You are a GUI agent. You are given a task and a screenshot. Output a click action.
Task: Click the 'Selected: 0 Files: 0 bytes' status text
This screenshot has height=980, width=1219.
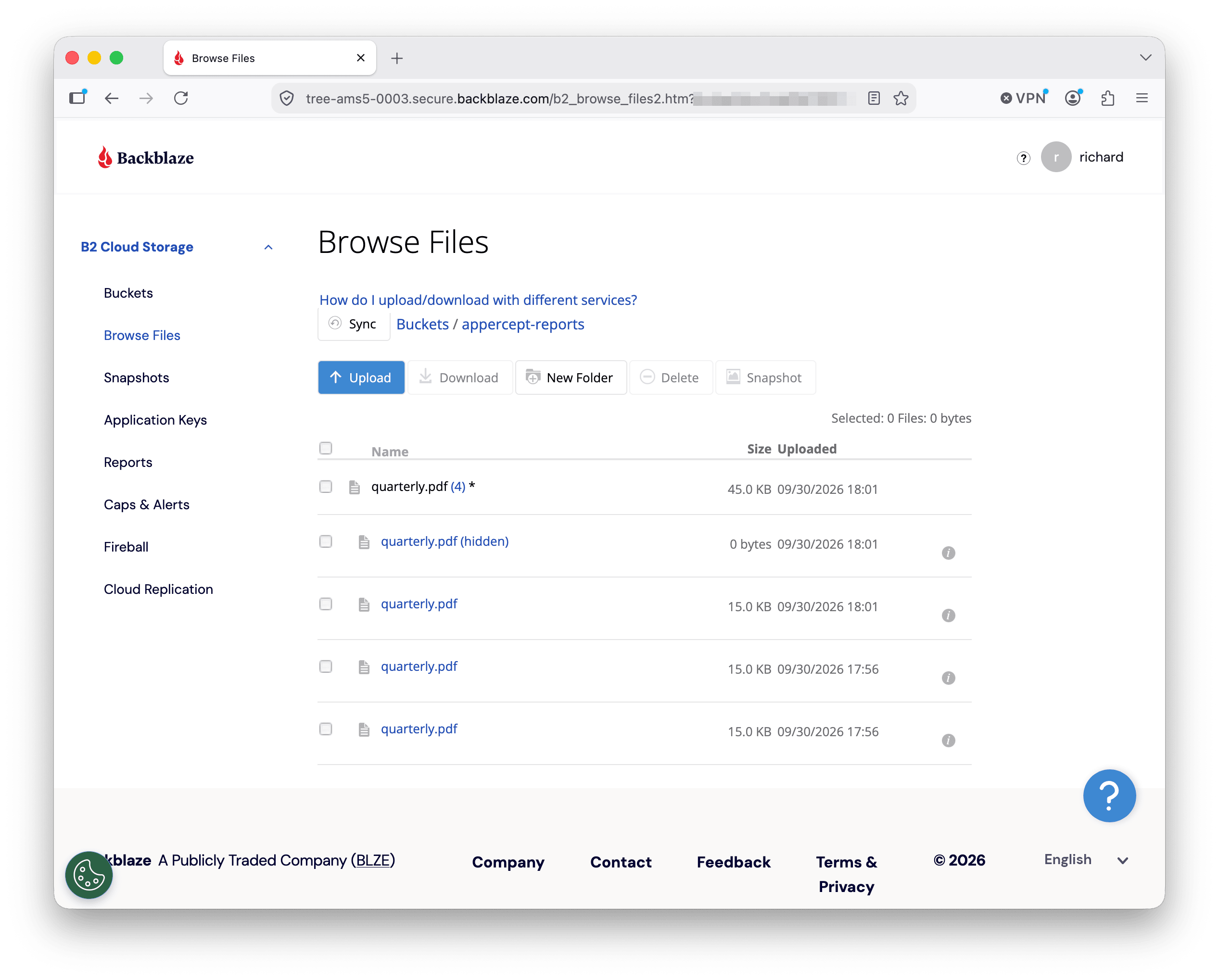click(901, 418)
